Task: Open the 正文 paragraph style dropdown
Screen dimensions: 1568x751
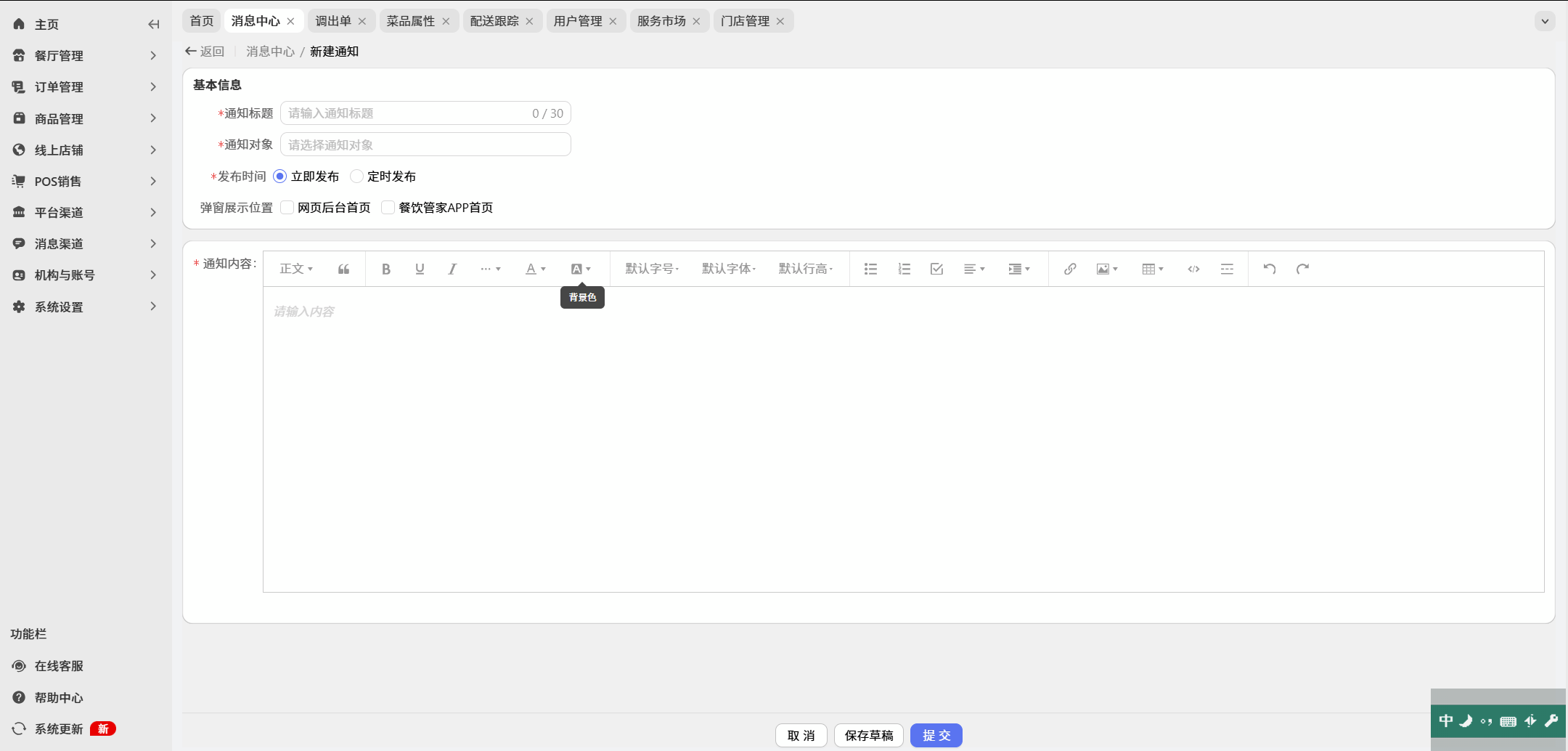Action: 296,269
